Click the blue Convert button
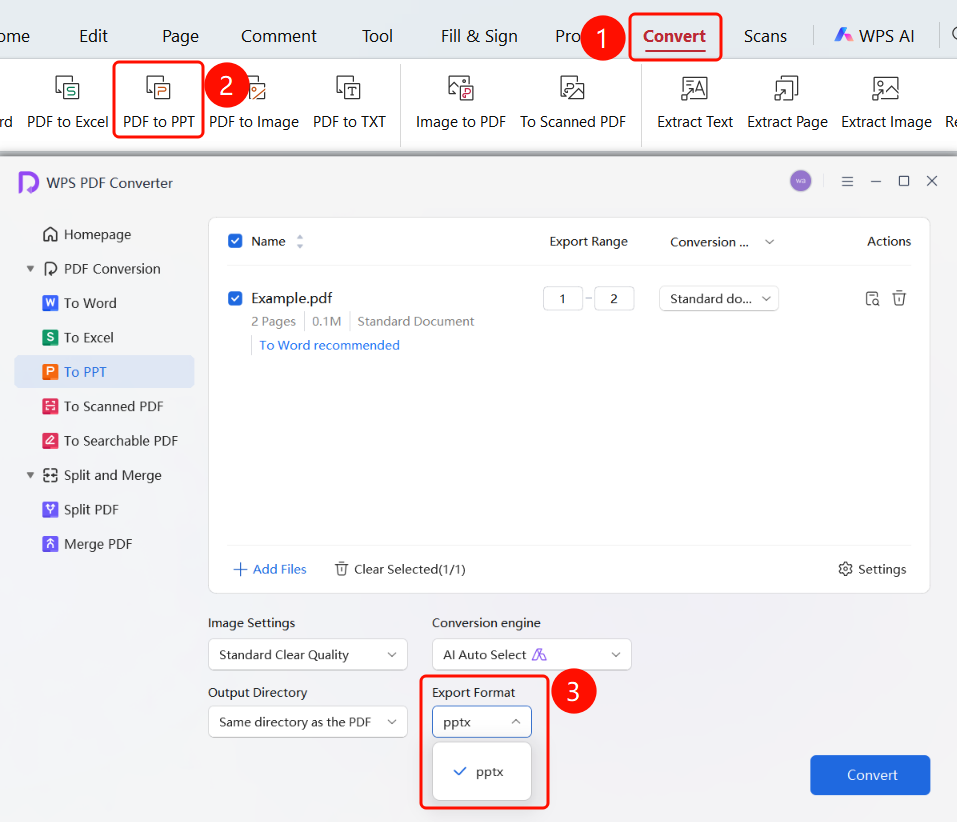 tap(870, 775)
